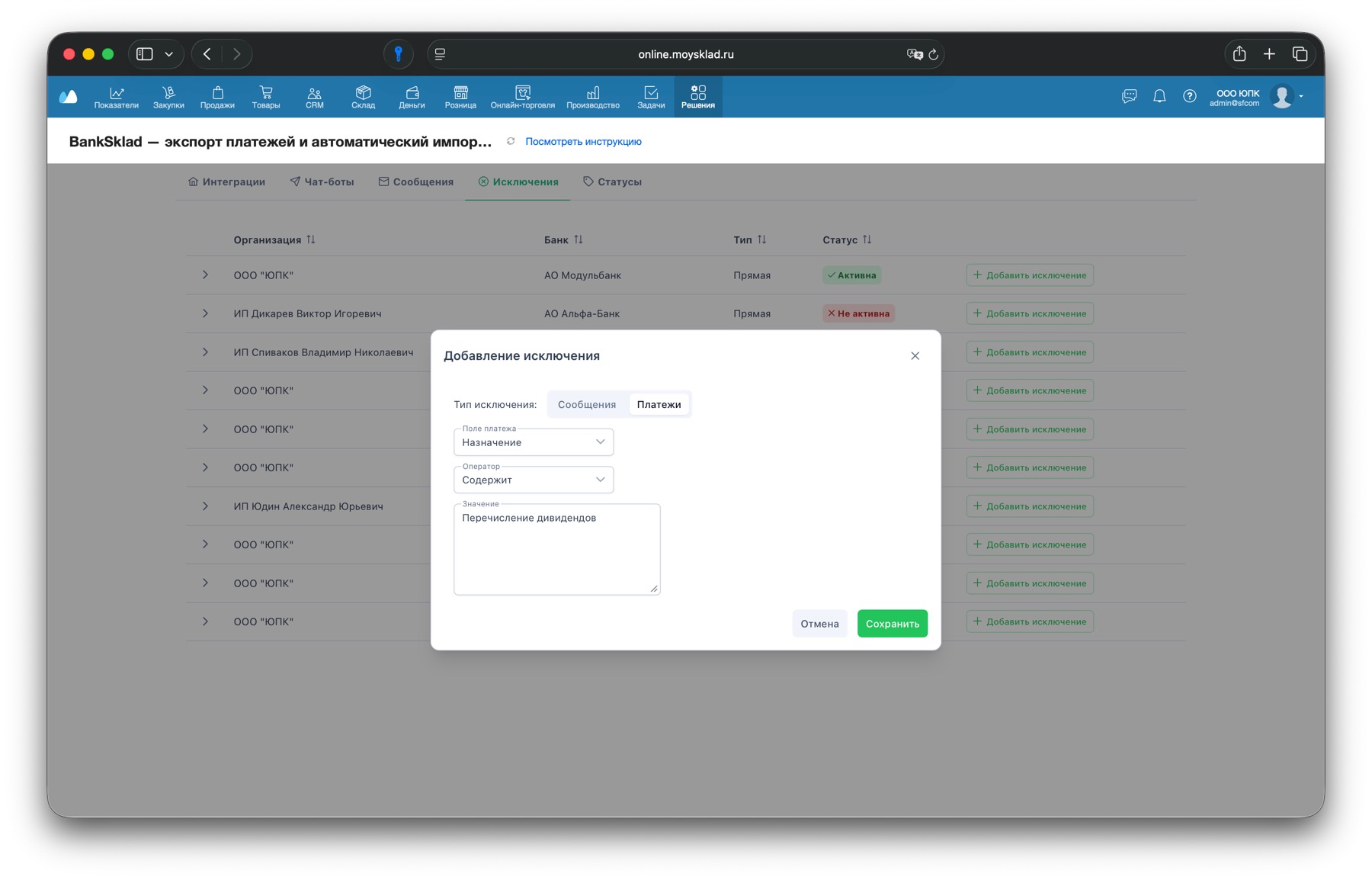Open the Оператор dropdown
Screen dimensions: 1372x880
534,480
